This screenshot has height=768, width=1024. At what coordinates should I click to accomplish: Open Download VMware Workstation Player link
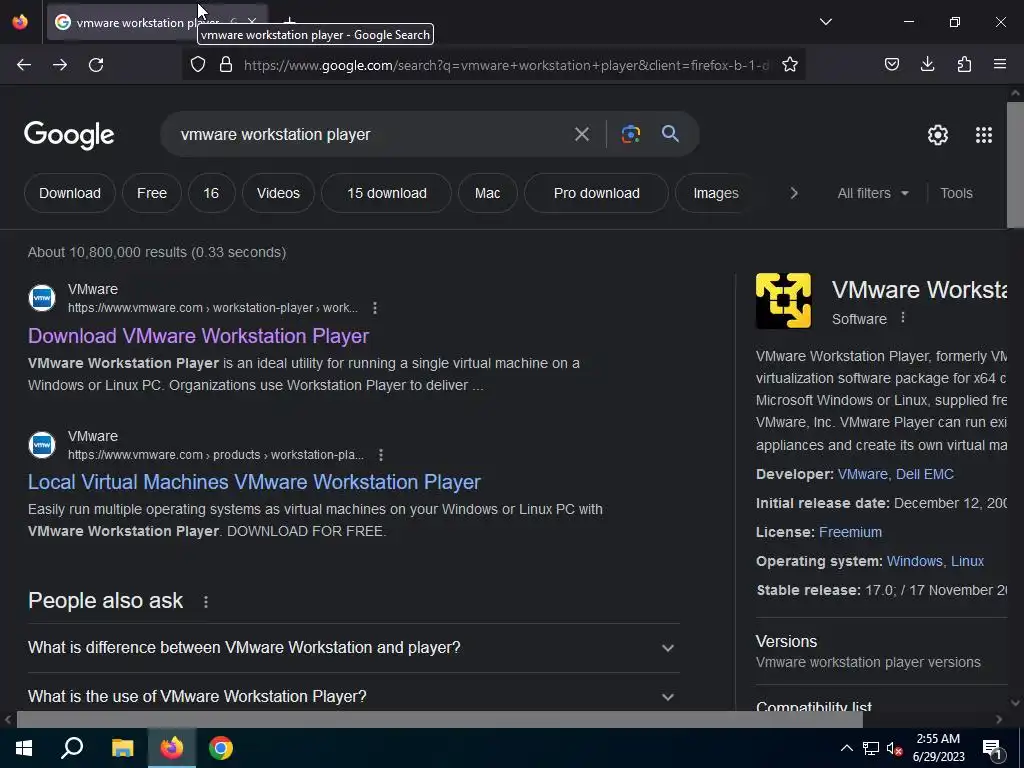(199, 336)
